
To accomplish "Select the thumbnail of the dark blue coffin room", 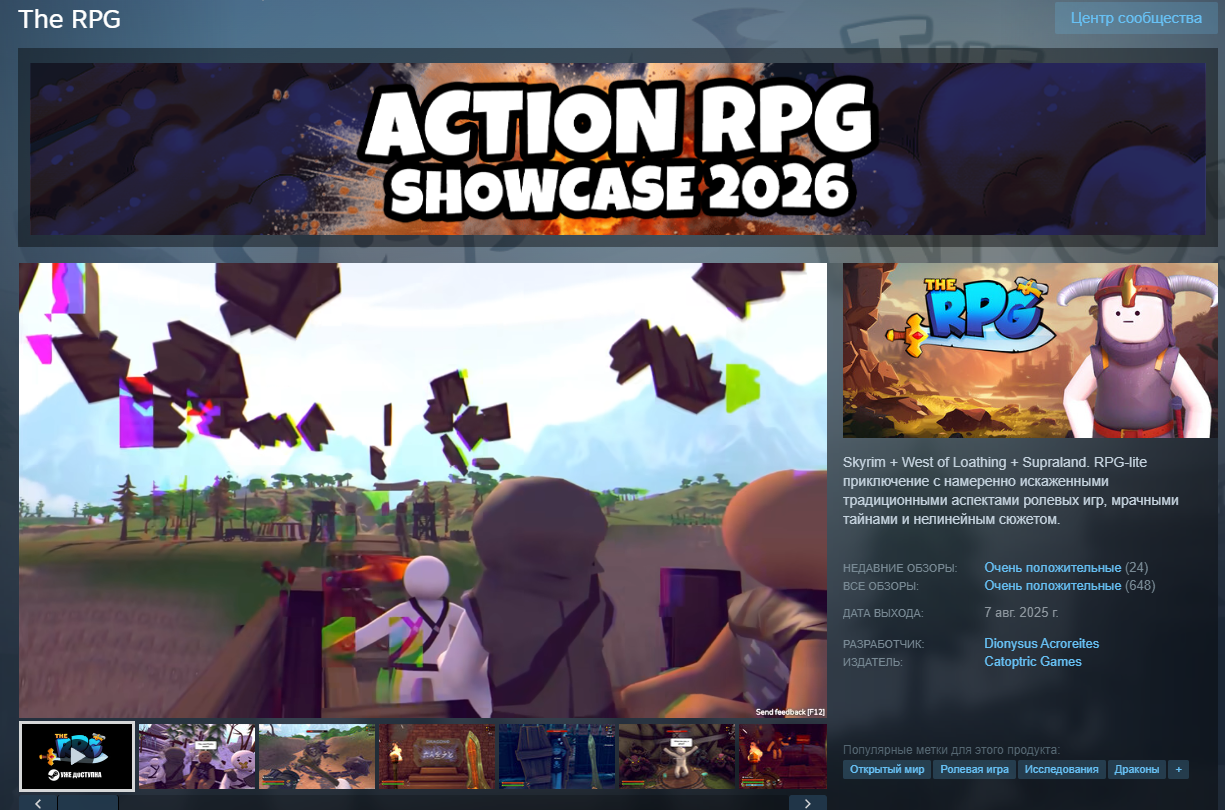I will [x=557, y=756].
